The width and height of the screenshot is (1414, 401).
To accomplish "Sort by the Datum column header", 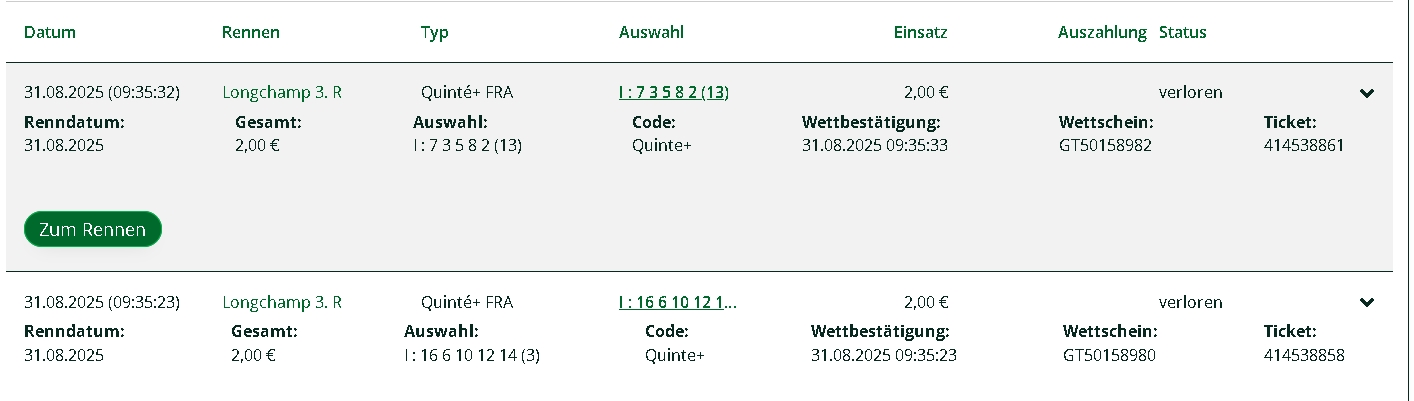I will click(50, 32).
